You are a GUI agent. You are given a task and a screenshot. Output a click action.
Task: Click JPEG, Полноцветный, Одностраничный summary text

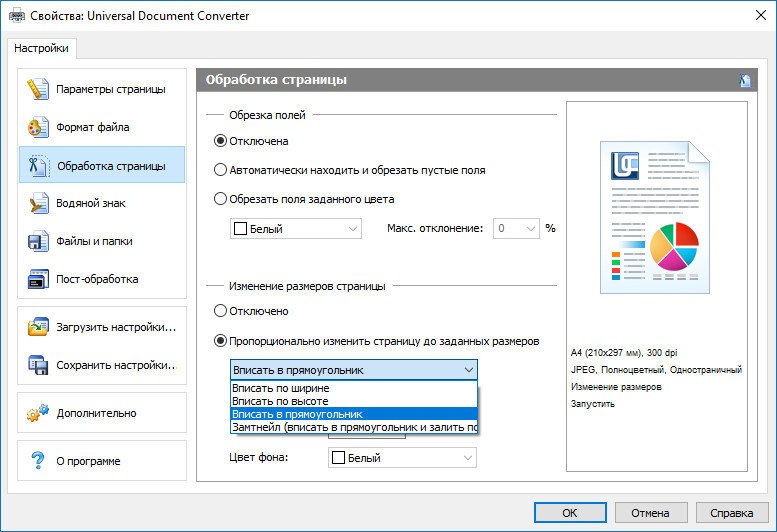pyautogui.click(x=656, y=370)
